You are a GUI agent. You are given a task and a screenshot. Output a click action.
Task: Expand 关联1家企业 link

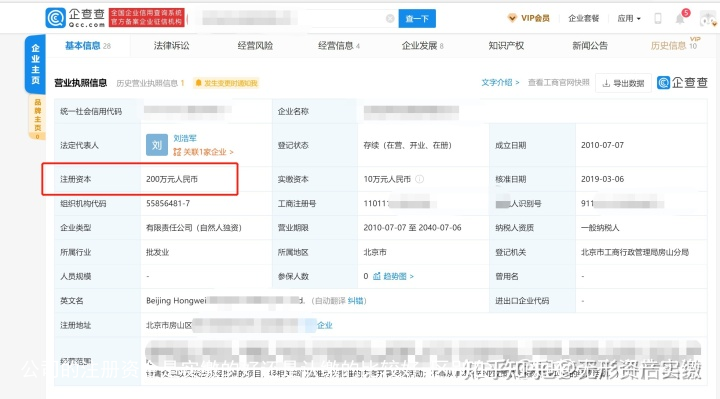pyautogui.click(x=203, y=152)
